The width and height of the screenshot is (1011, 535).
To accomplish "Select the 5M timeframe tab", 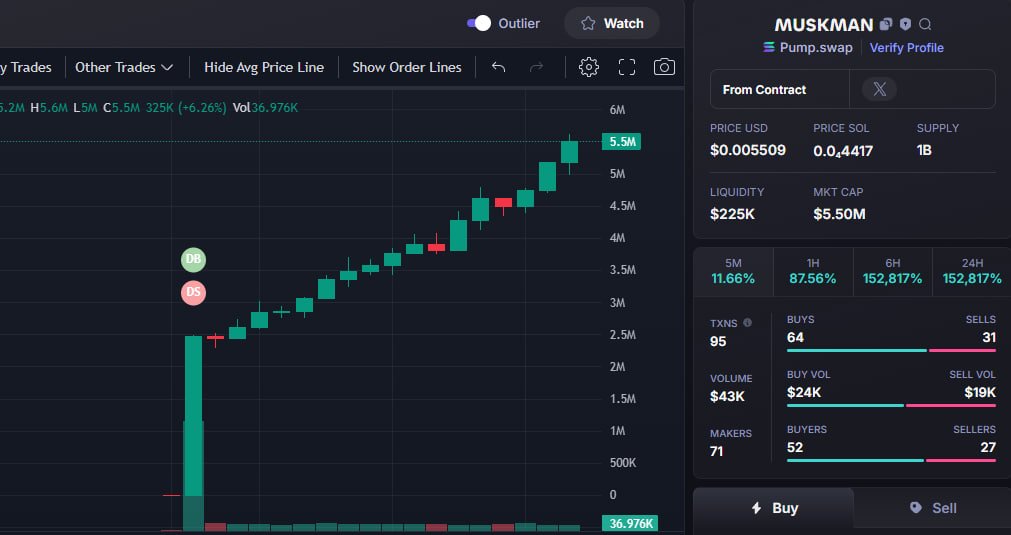I will pyautogui.click(x=733, y=271).
